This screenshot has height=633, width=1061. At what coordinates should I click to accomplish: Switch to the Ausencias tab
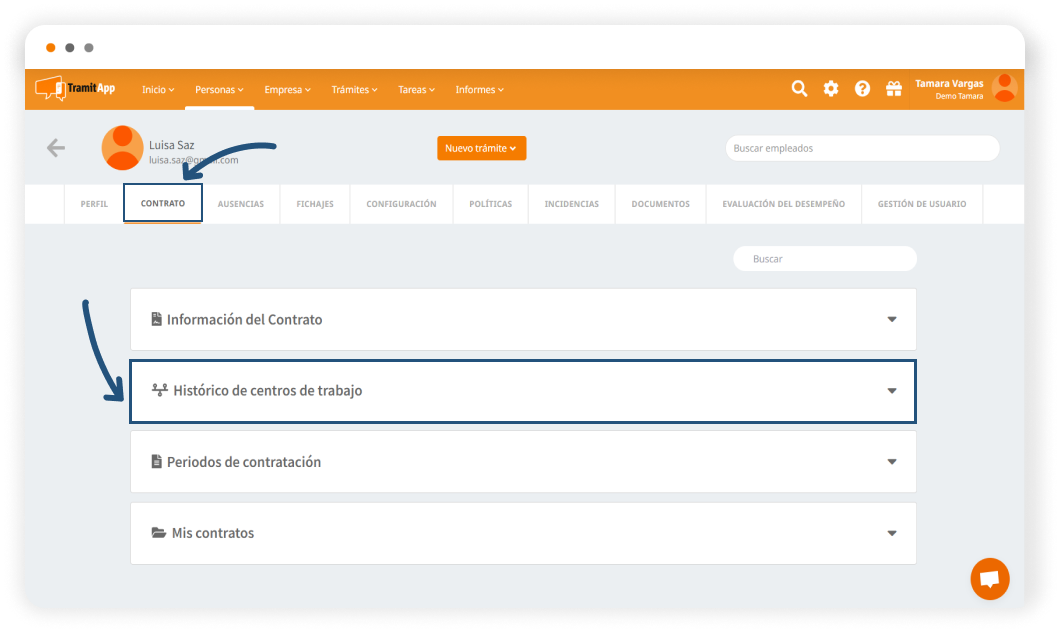(x=241, y=204)
